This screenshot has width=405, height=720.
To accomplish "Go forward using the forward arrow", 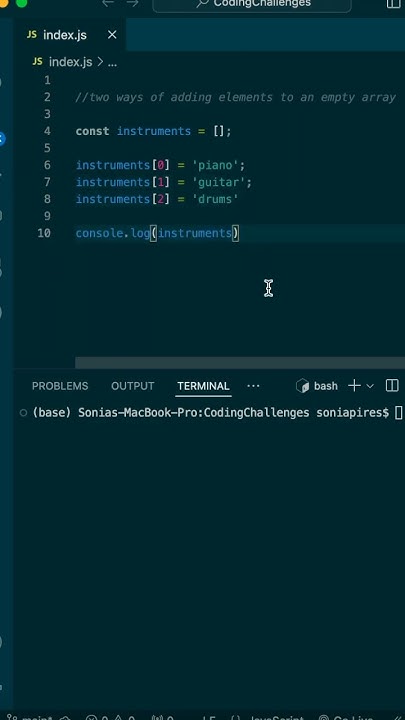I will click(133, 4).
